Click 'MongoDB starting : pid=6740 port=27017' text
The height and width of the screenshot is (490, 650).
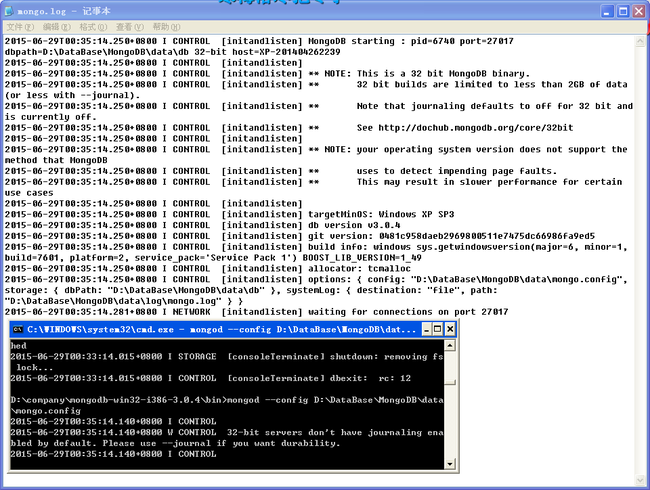point(411,41)
